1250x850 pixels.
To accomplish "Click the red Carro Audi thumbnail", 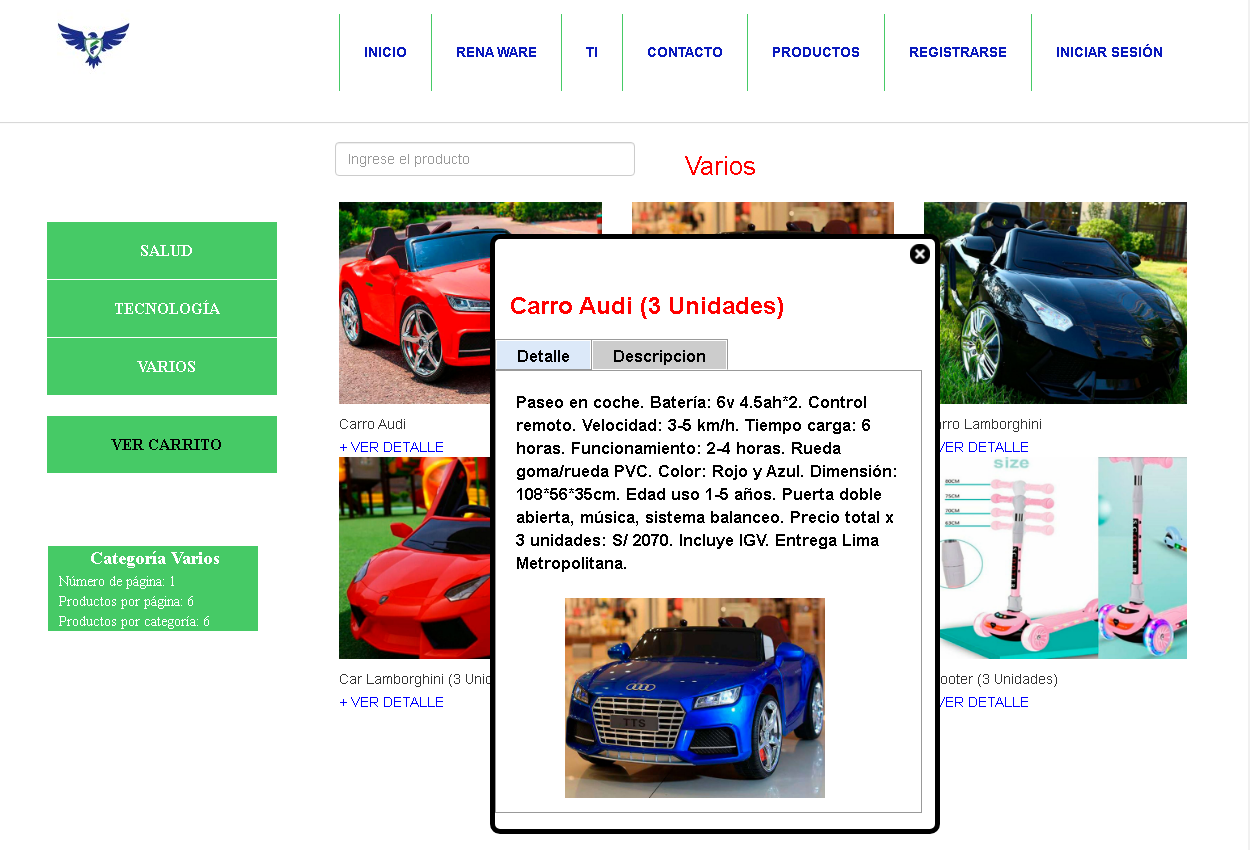I will pos(414,303).
